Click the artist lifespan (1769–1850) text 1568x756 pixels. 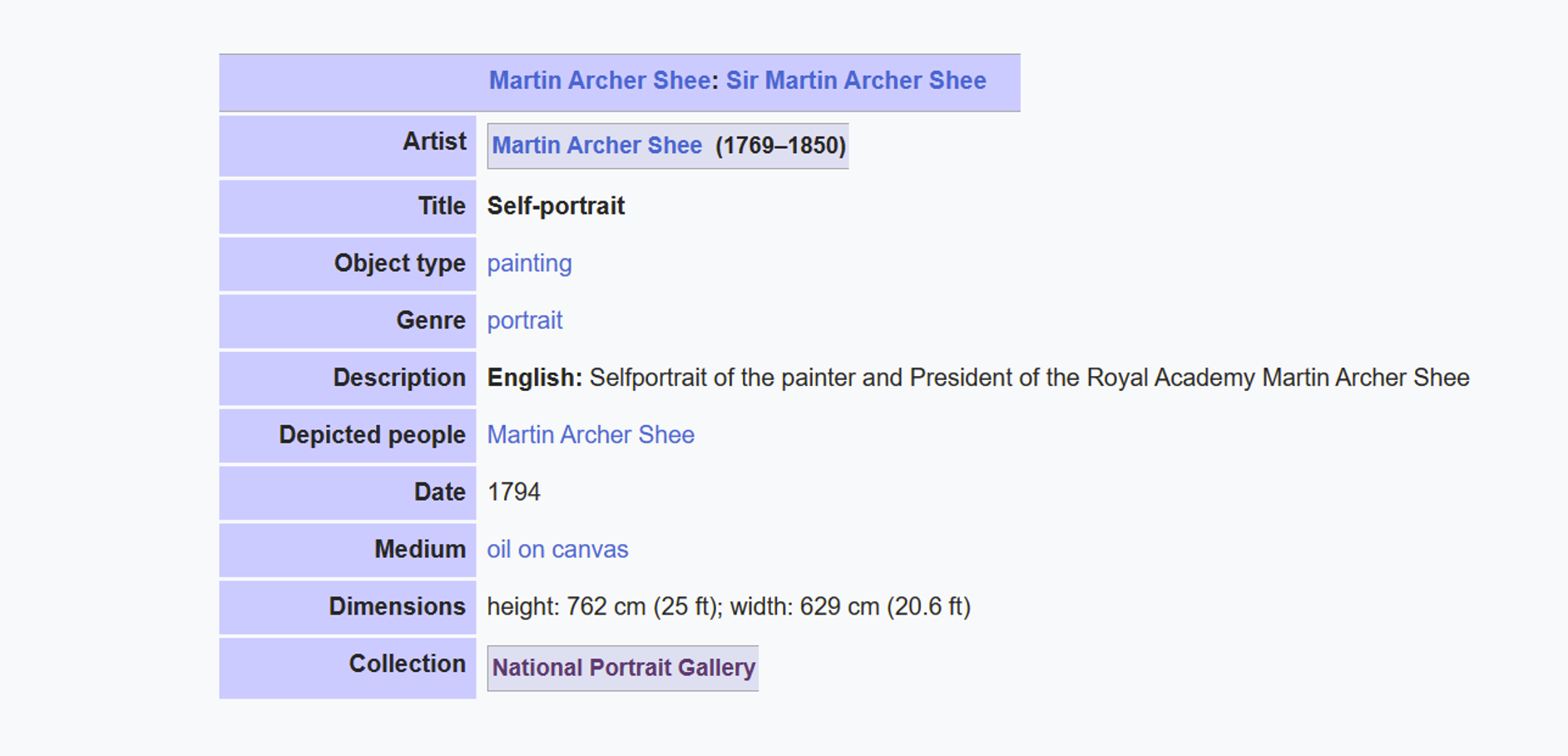click(780, 146)
